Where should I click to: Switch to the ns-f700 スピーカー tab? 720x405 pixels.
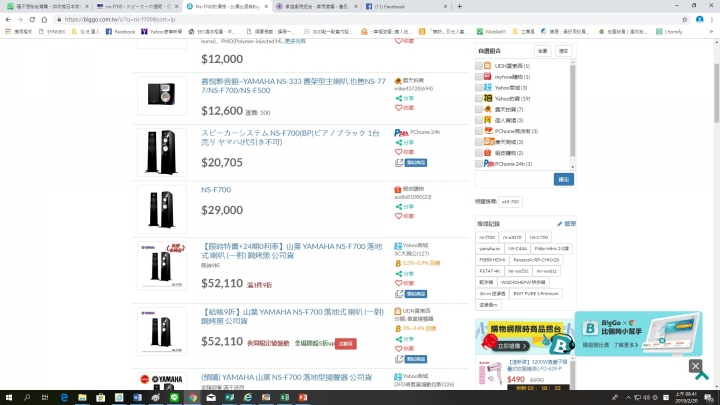[137, 6]
